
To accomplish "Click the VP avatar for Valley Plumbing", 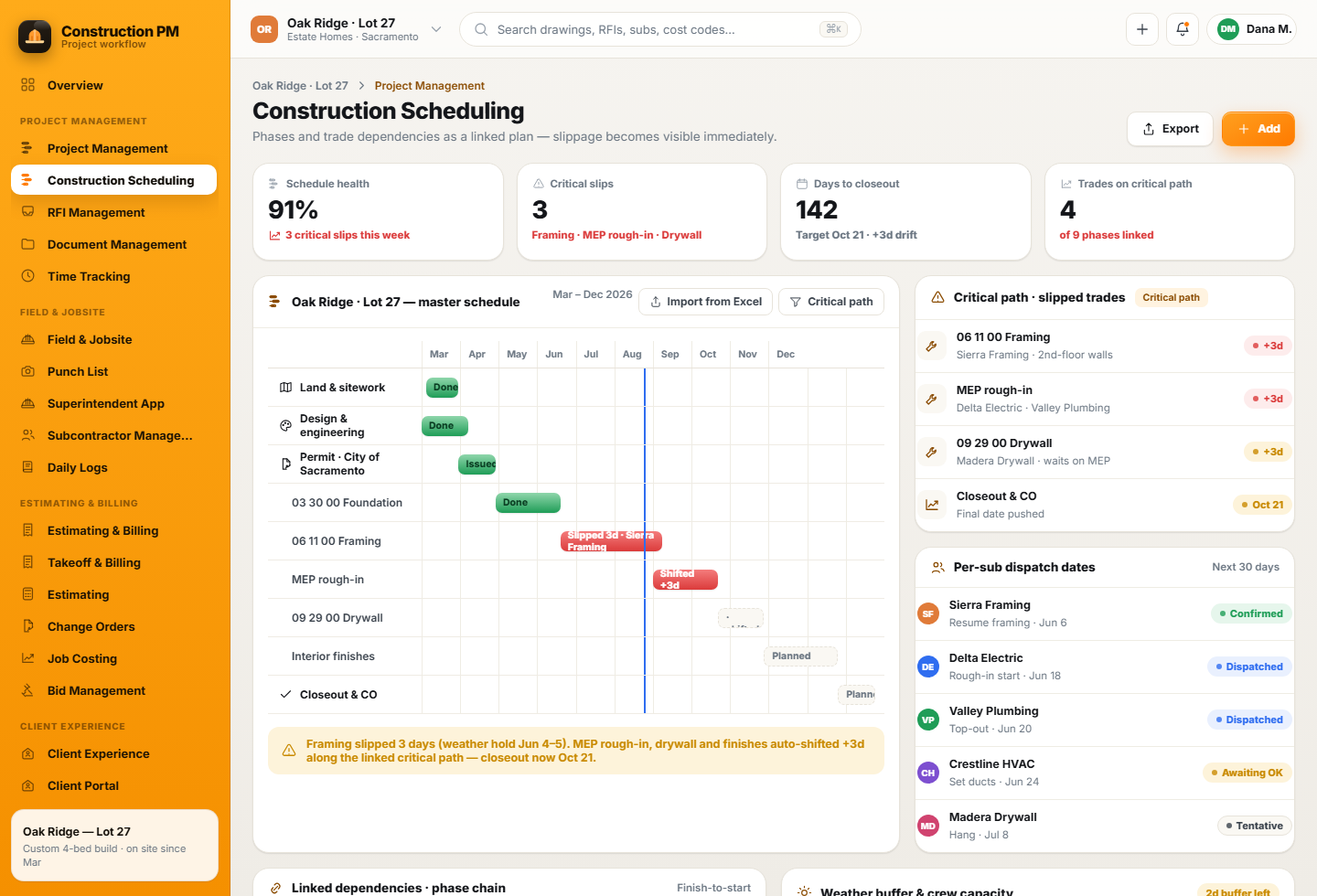I will pyautogui.click(x=928, y=720).
